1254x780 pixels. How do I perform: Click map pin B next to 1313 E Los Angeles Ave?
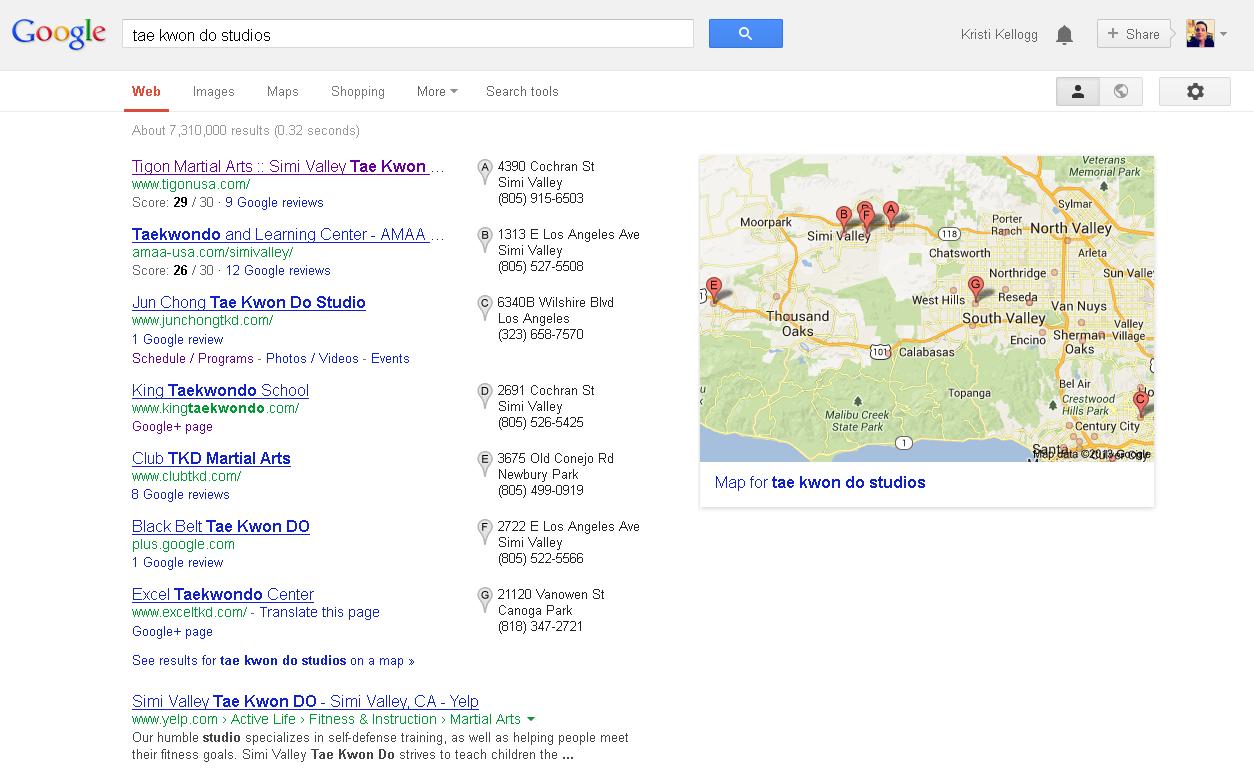point(485,239)
